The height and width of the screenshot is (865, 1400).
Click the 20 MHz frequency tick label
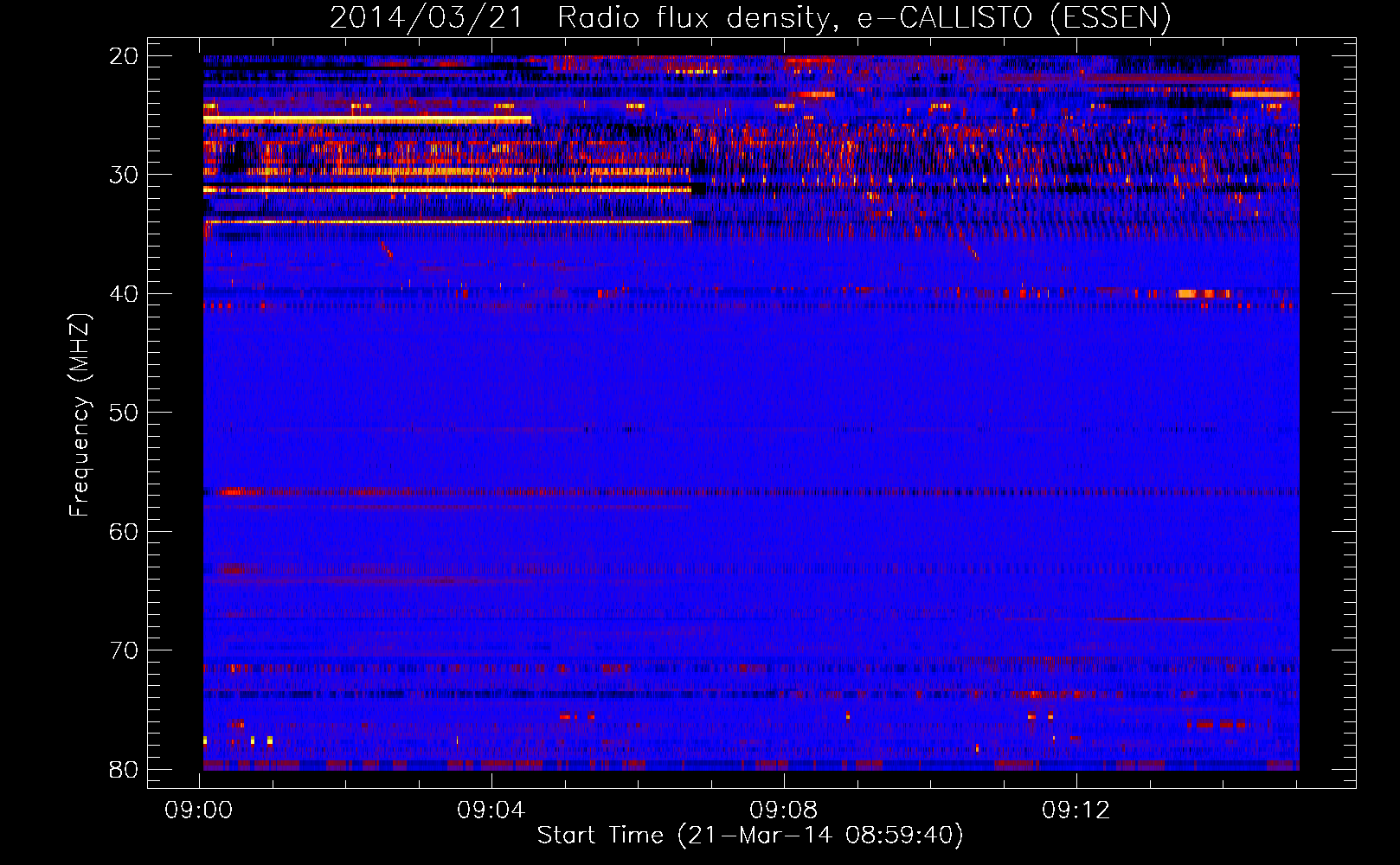pos(124,56)
